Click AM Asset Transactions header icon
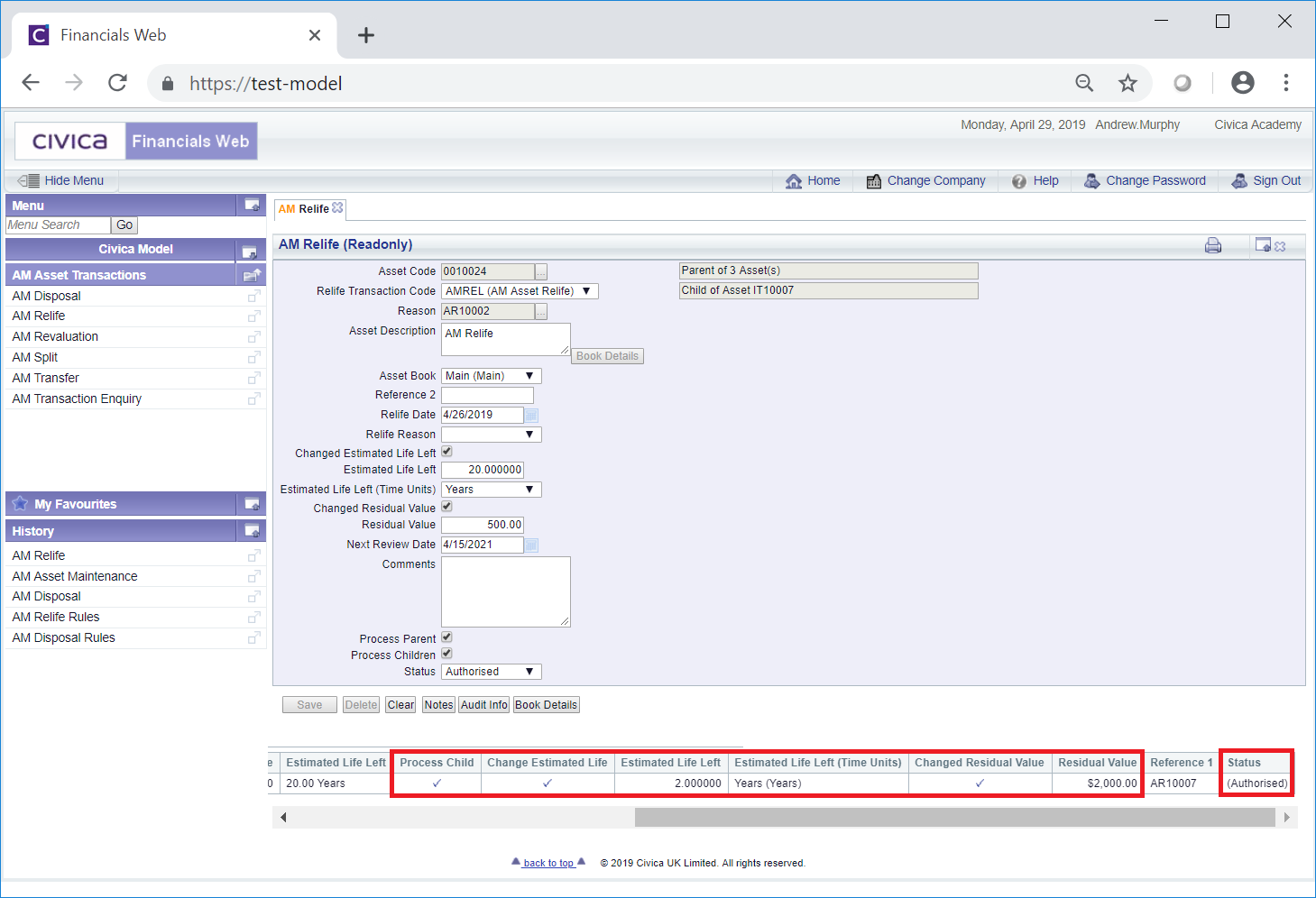Viewport: 1316px width, 898px height. pyautogui.click(x=252, y=275)
